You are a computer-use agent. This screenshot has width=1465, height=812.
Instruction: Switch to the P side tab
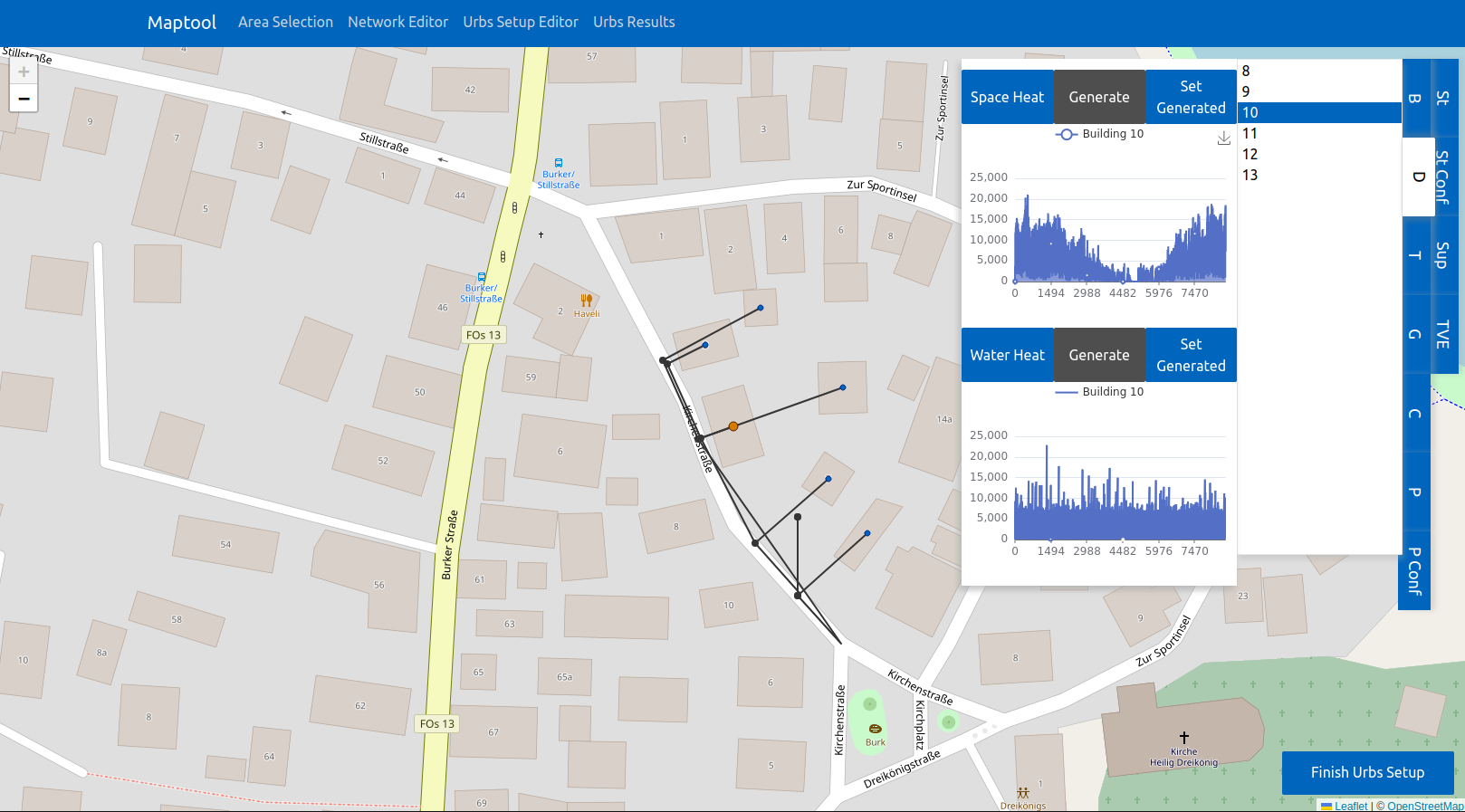(1415, 492)
